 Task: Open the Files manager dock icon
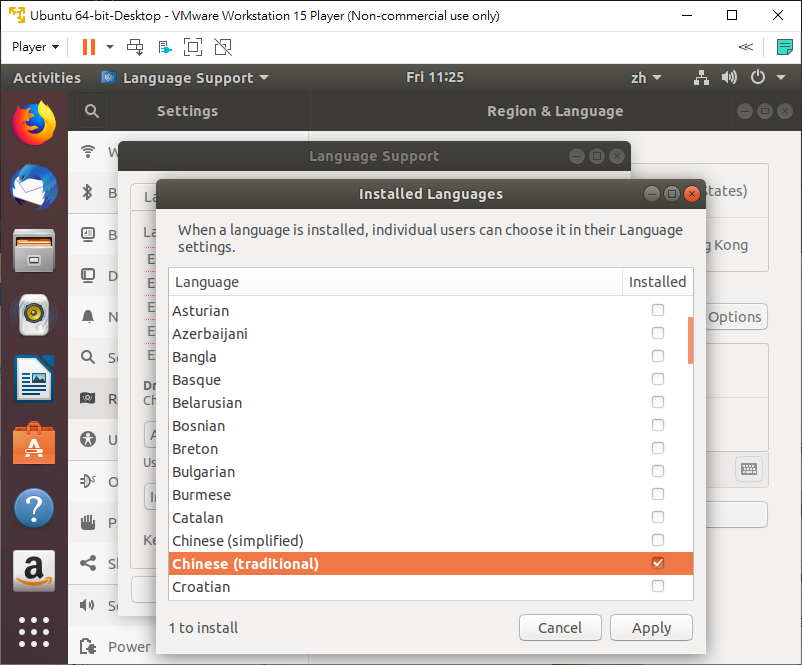(x=34, y=251)
